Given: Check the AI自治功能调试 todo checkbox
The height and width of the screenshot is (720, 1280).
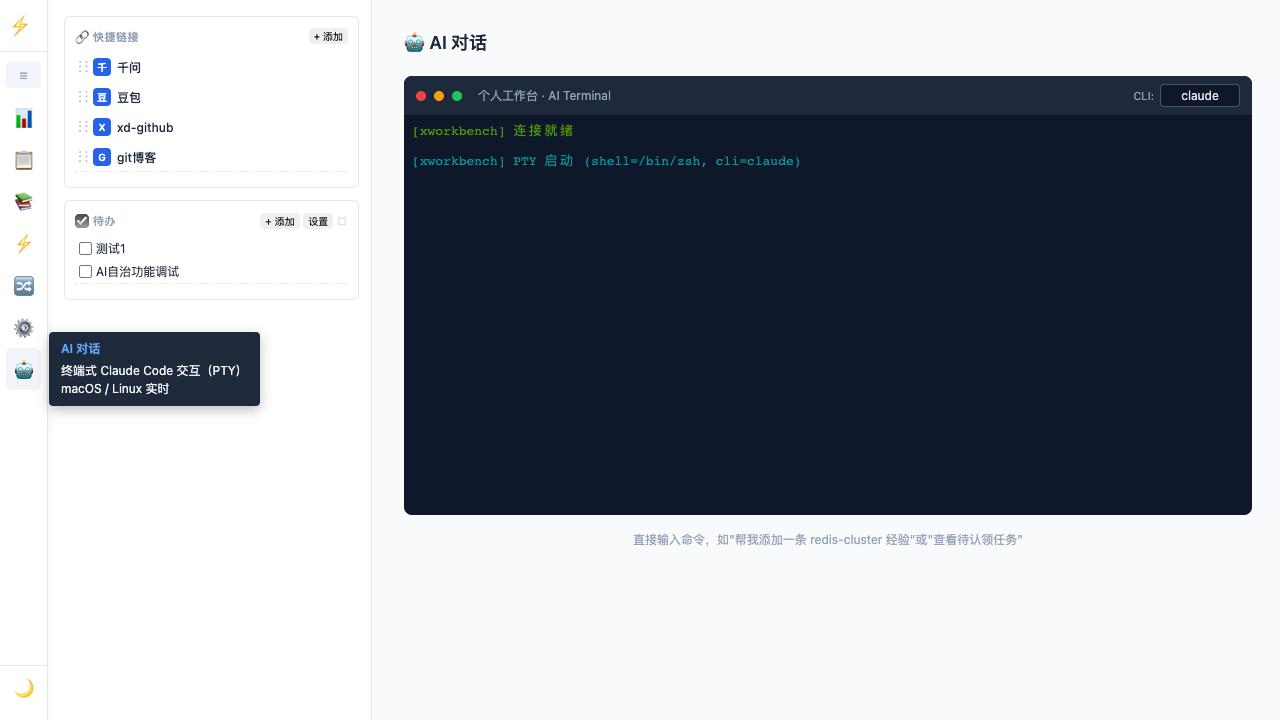Looking at the screenshot, I should tap(85, 272).
